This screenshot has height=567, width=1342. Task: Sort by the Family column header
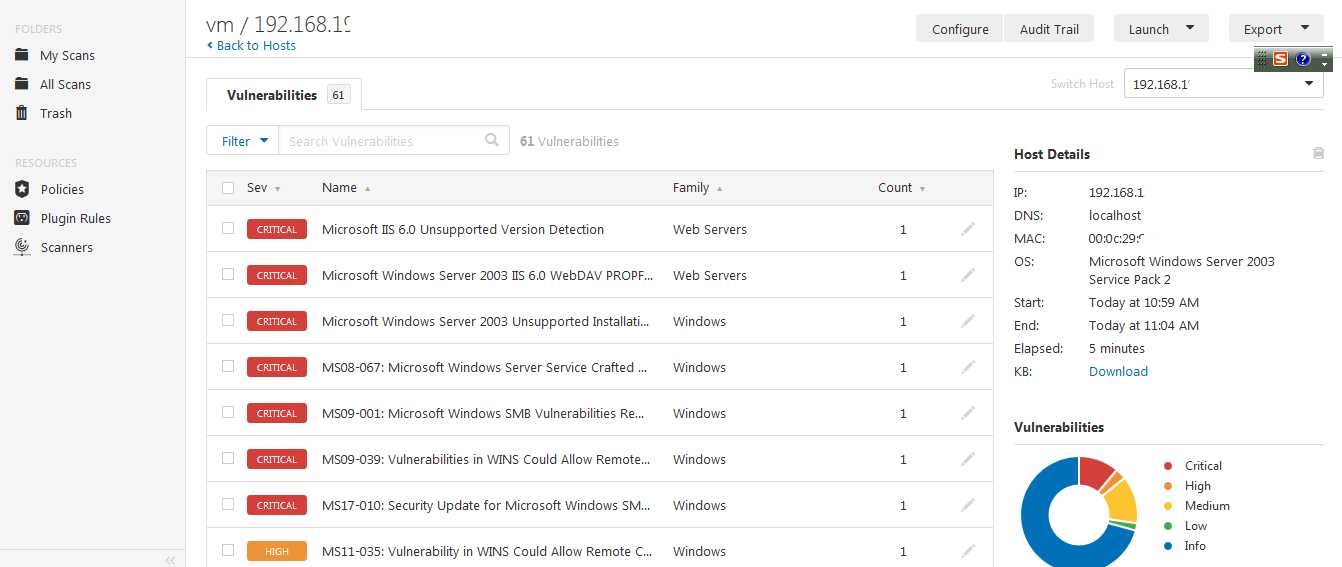698,188
